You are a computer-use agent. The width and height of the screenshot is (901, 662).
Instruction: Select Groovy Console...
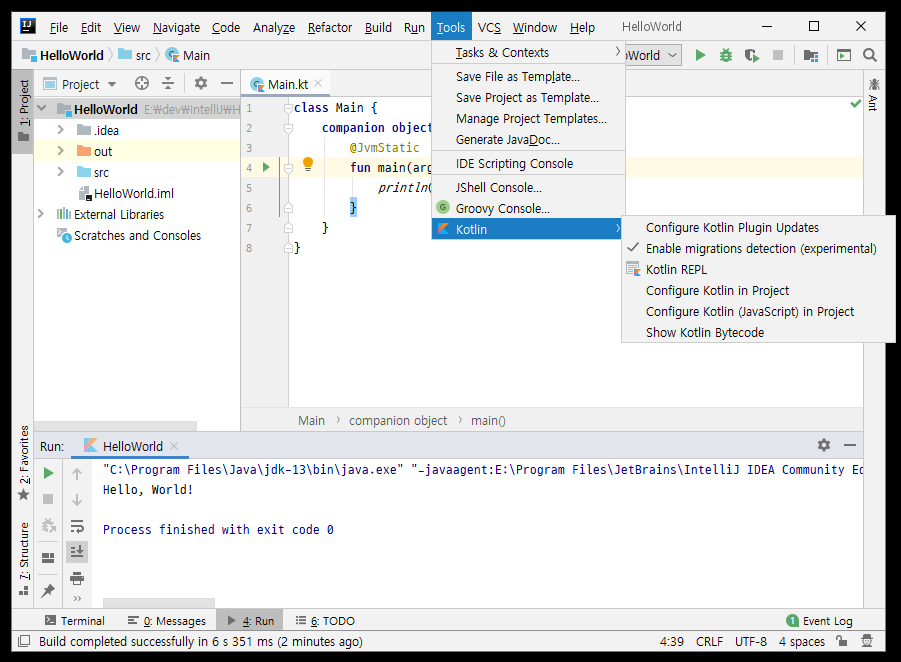(x=528, y=209)
